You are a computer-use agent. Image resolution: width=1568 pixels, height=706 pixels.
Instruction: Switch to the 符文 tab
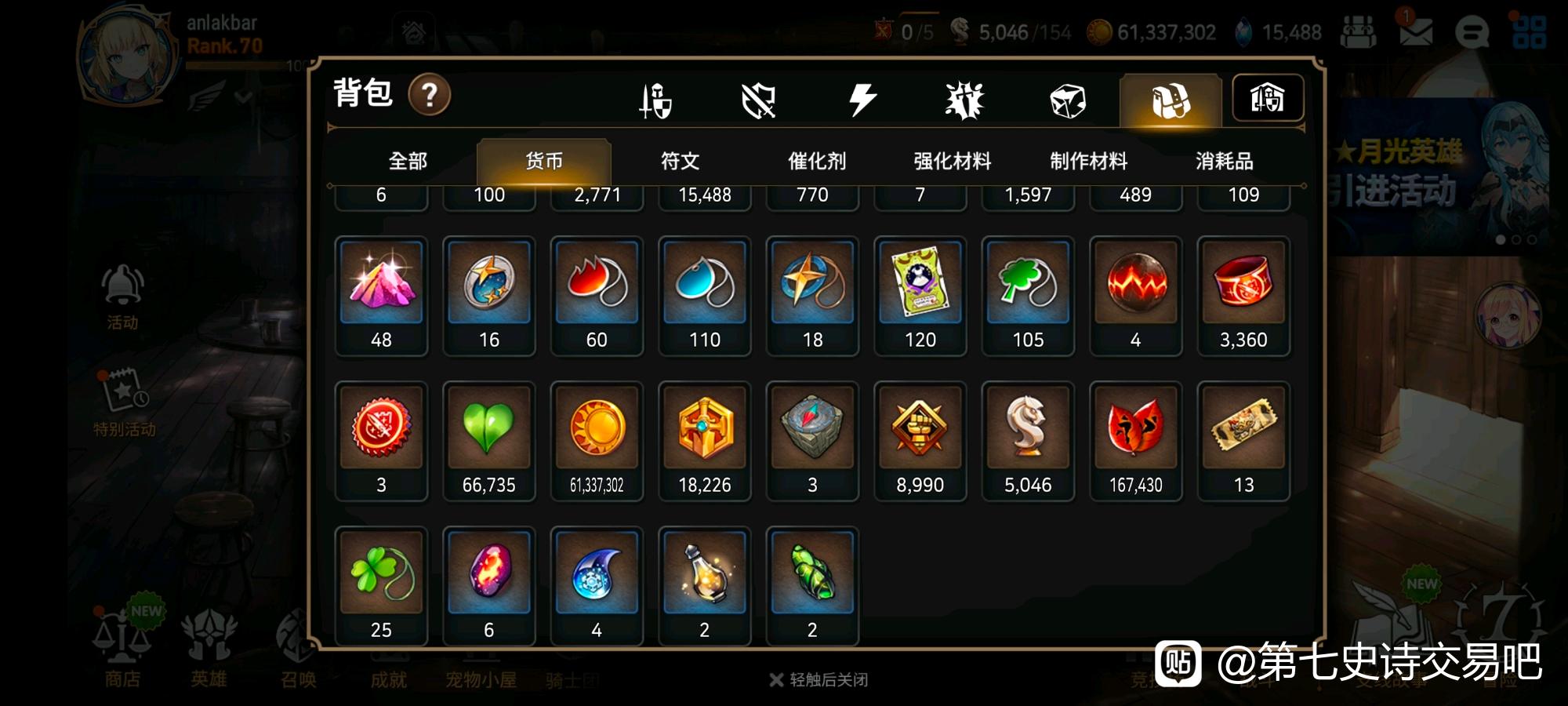680,162
